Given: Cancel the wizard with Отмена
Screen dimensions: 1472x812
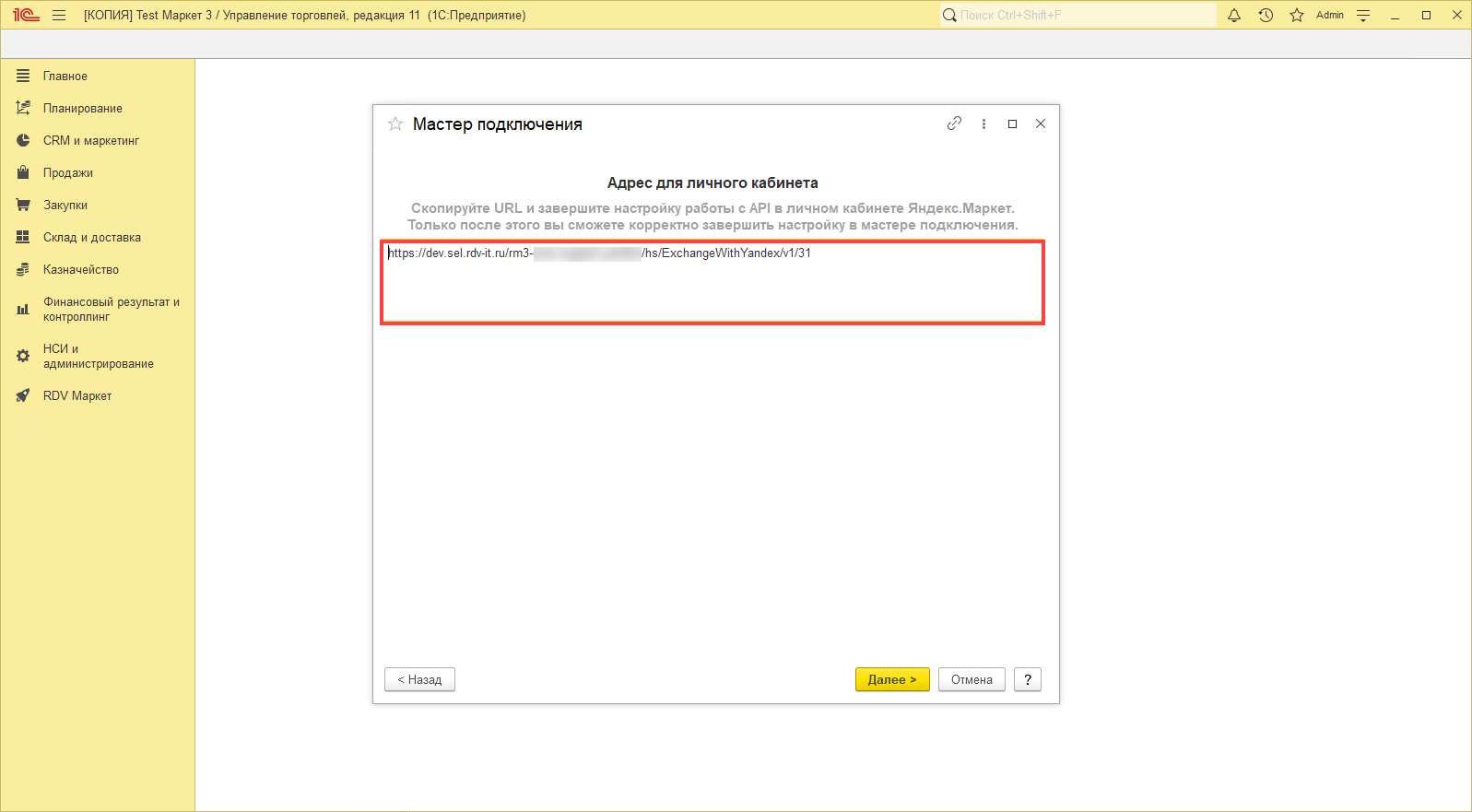Looking at the screenshot, I should coord(972,680).
